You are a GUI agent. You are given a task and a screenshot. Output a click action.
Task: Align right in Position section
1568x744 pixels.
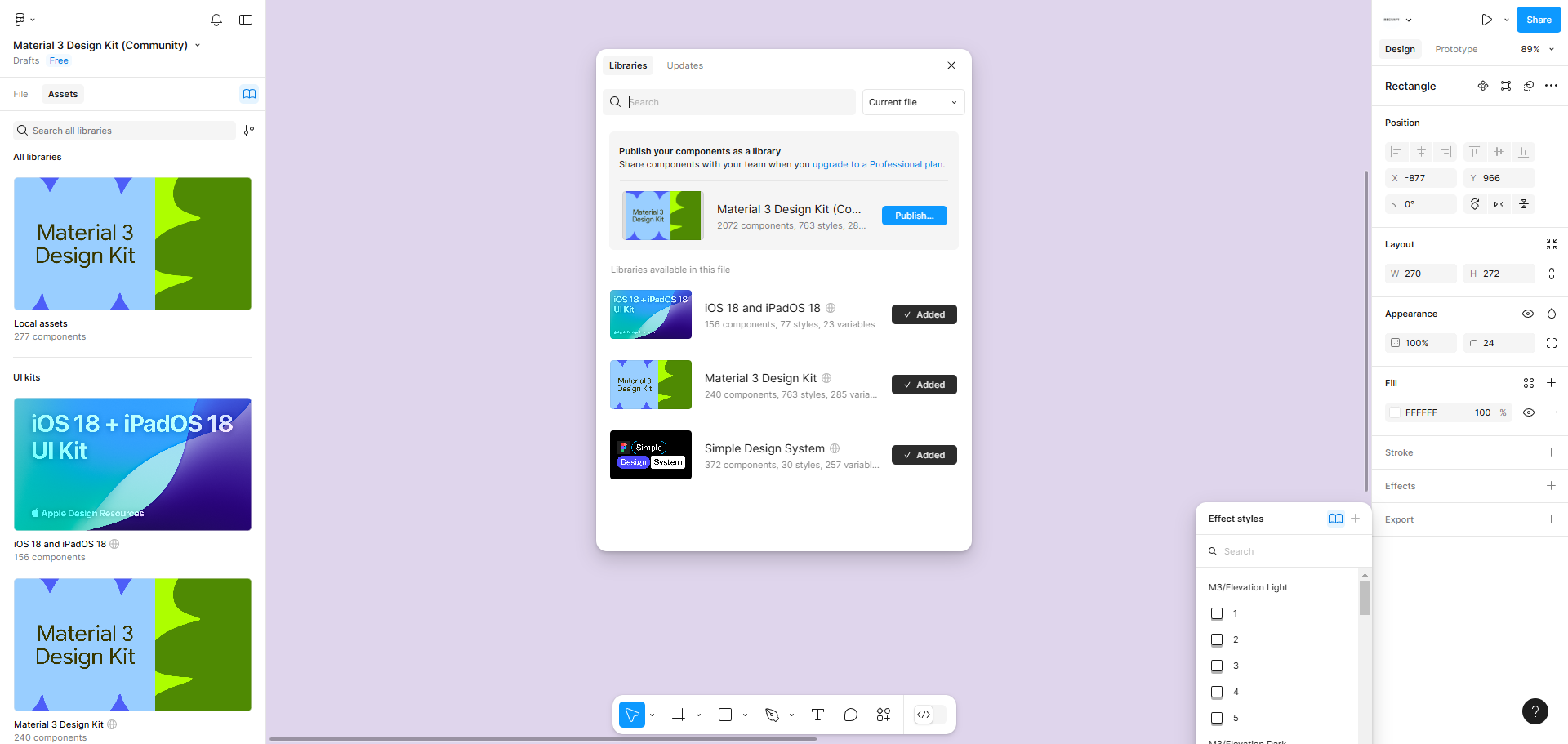[1445, 152]
